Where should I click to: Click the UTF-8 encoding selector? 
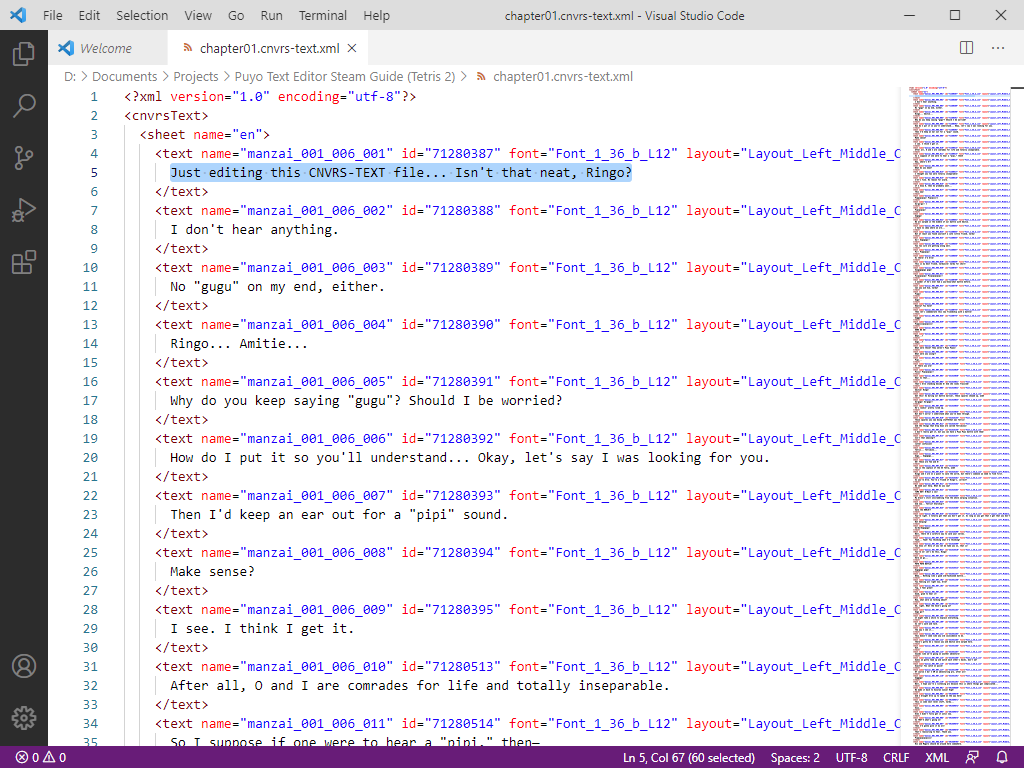851,758
